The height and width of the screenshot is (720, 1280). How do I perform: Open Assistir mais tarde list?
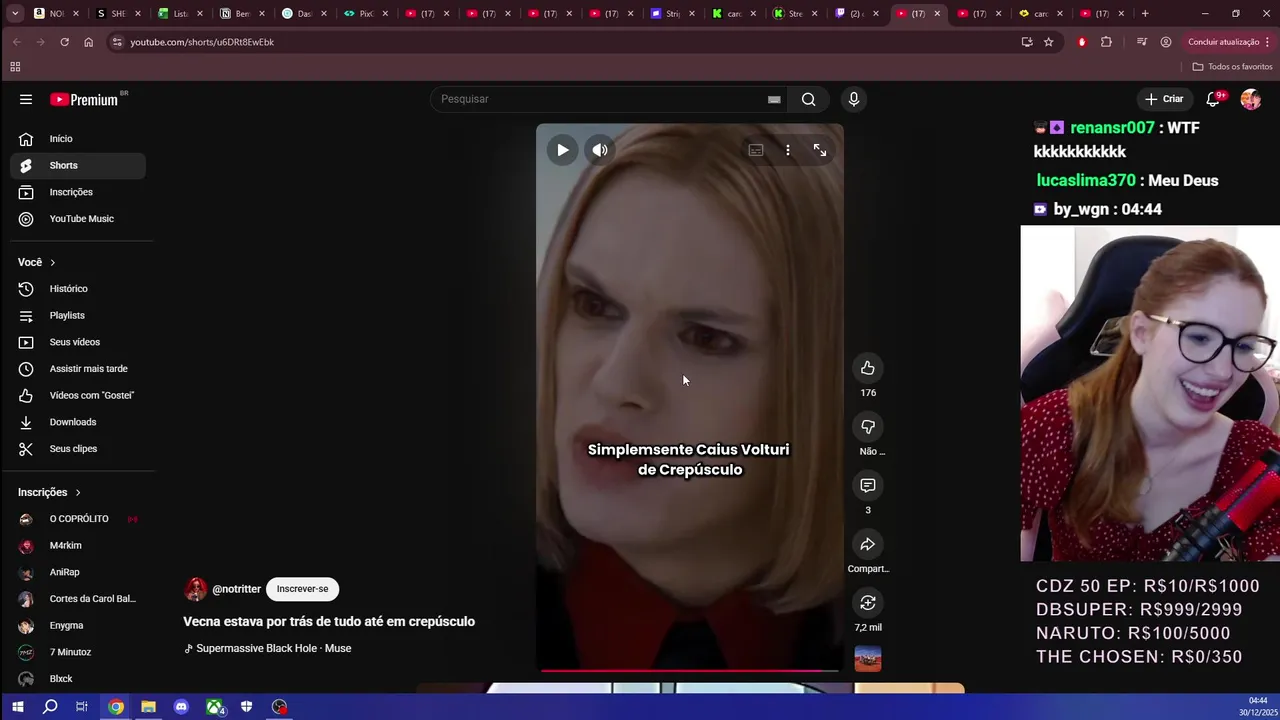tap(78, 369)
